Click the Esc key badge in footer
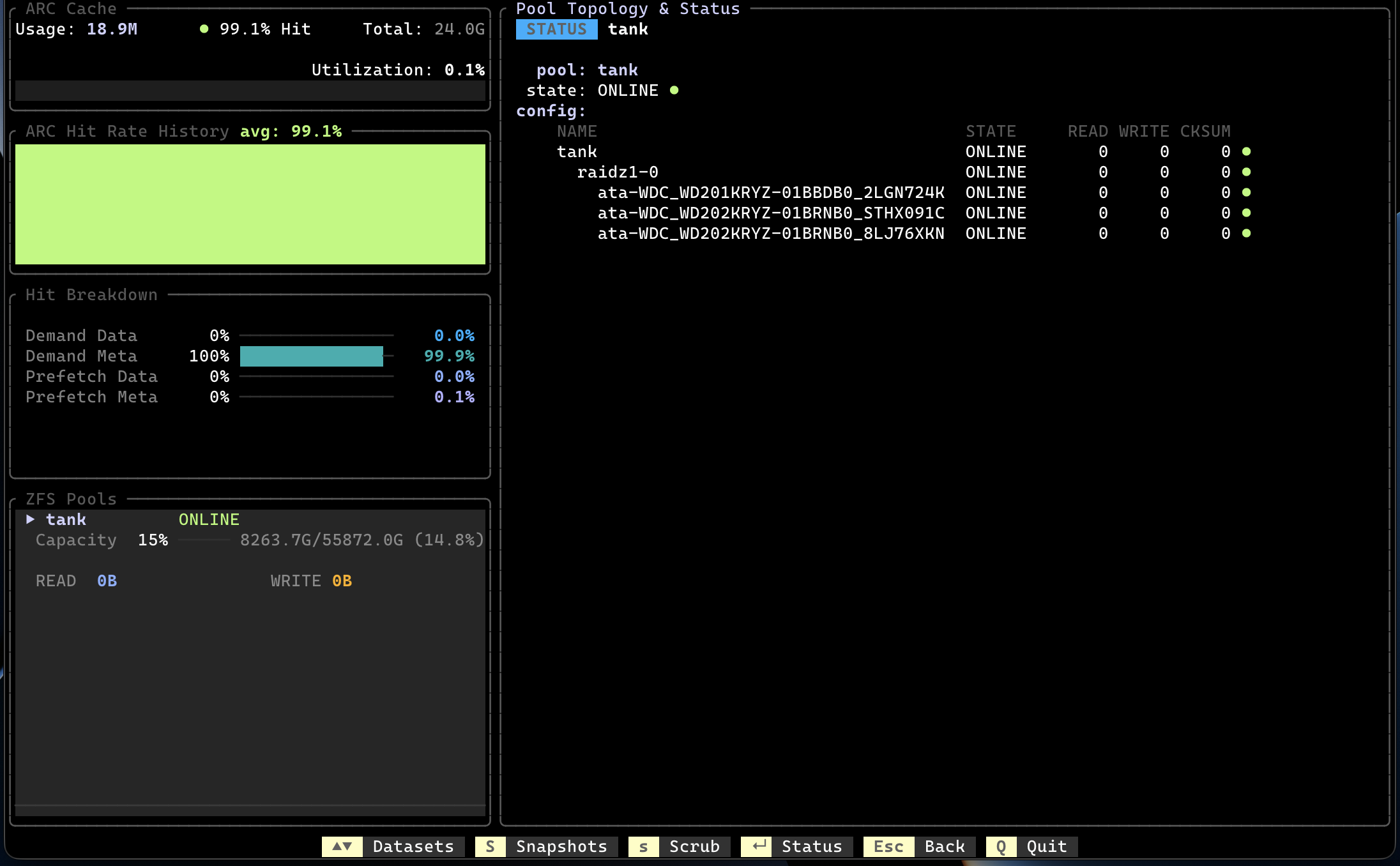The width and height of the screenshot is (1400, 866). click(x=888, y=846)
